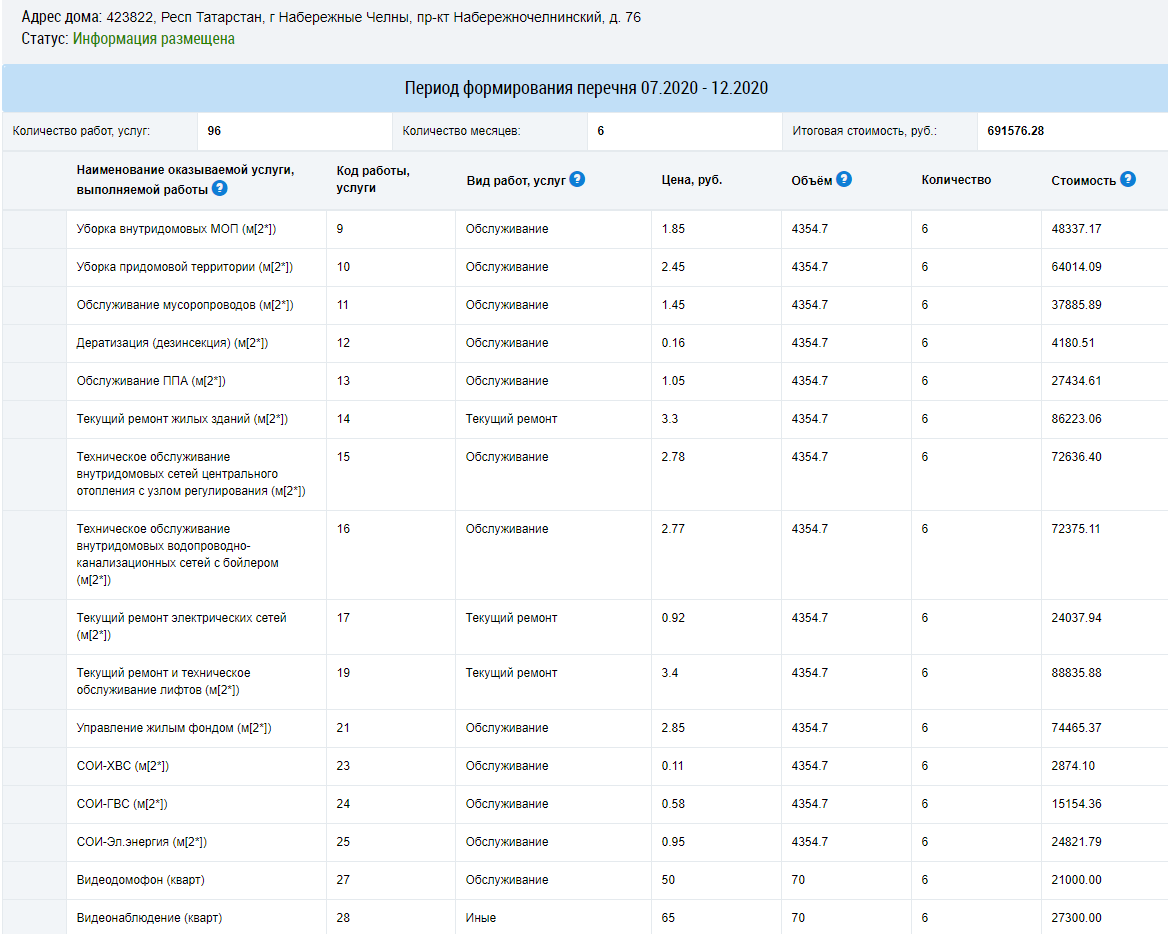The width and height of the screenshot is (1168, 934).
Task: Click cost value 86223.06
Action: click(x=1076, y=419)
